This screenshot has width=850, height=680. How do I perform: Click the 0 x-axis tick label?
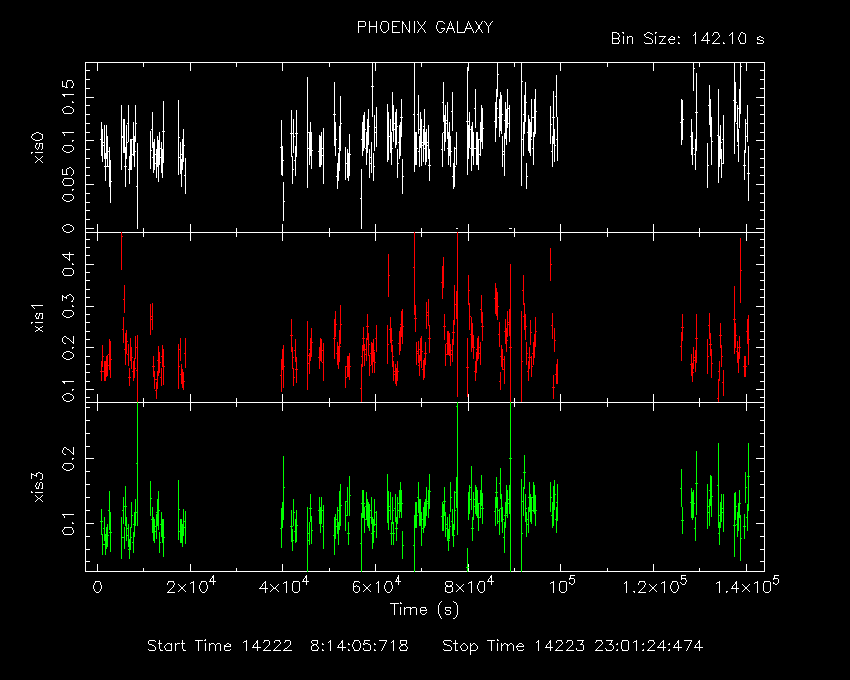coord(98,587)
